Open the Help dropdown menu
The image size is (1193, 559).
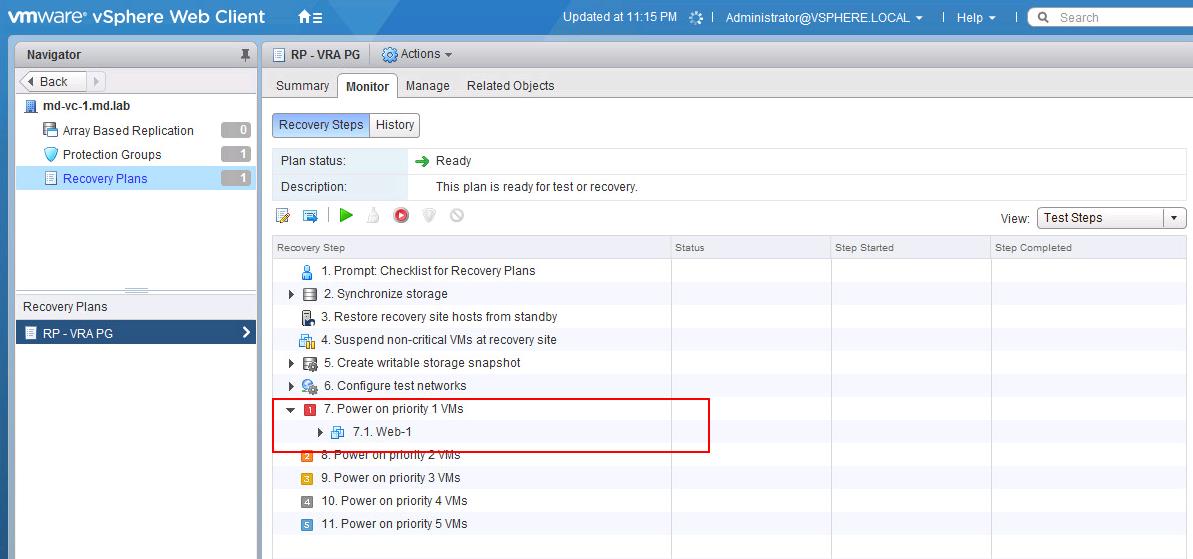pyautogui.click(x=976, y=17)
